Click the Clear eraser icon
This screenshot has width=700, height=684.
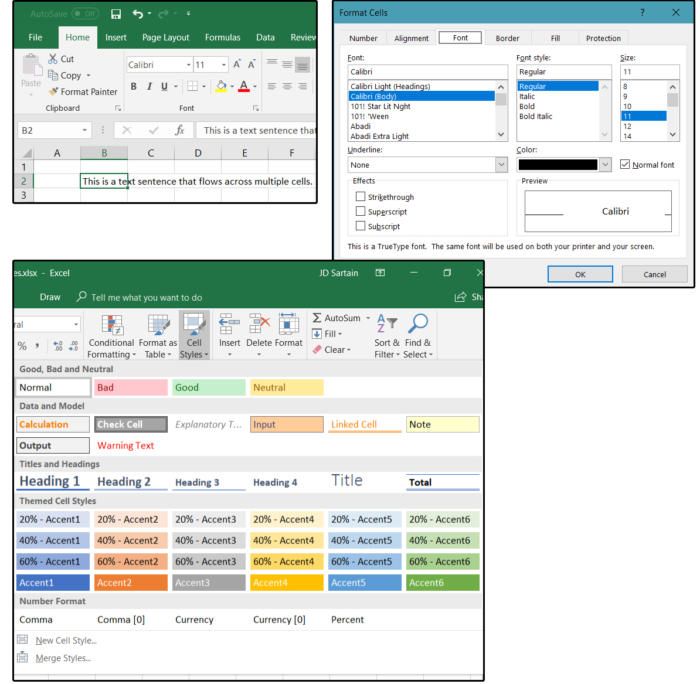(x=317, y=350)
